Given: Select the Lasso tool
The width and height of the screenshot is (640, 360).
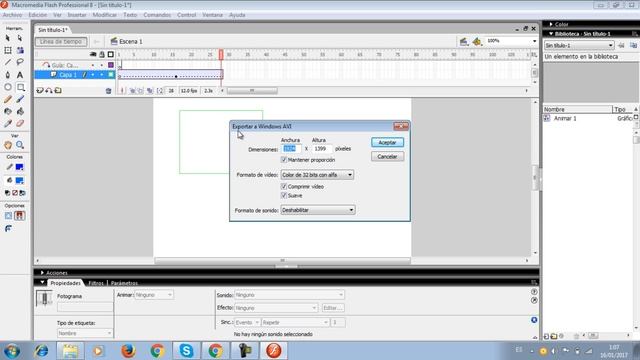Looking at the screenshot, I should [x=20, y=62].
